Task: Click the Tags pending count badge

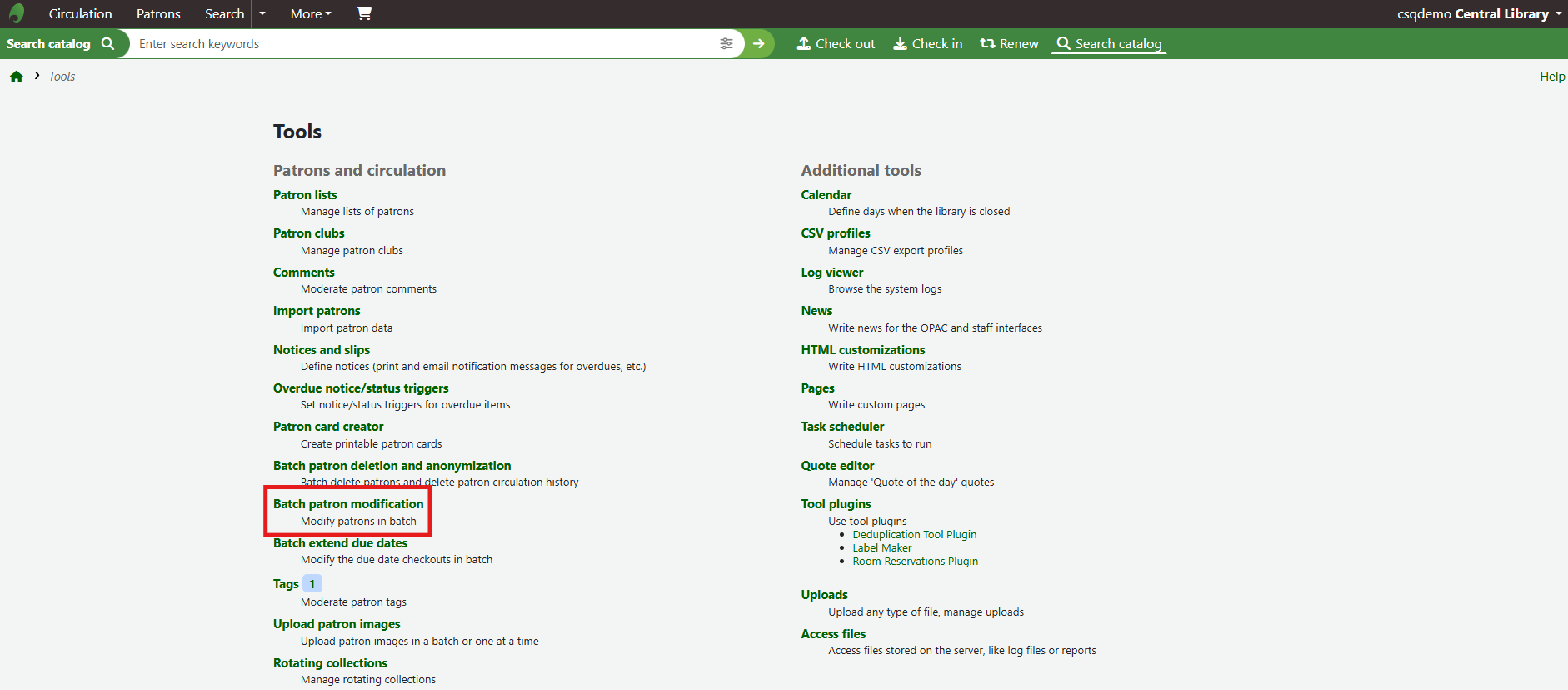Action: (x=312, y=584)
